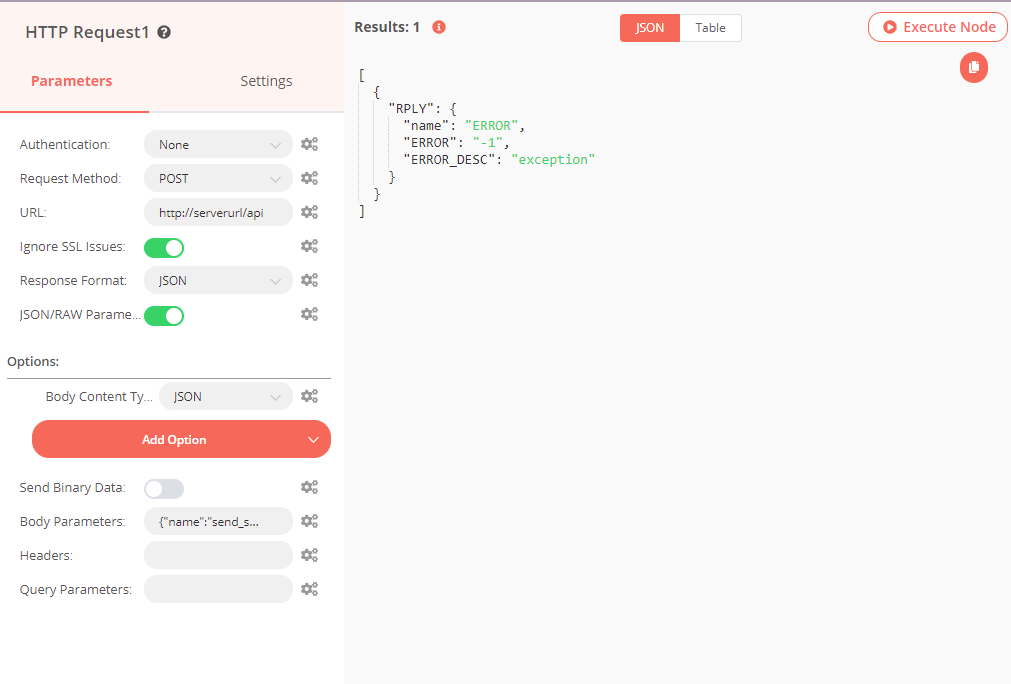Copy the JSON output with the clipboard icon
The image size is (1011, 684).
coord(973,68)
